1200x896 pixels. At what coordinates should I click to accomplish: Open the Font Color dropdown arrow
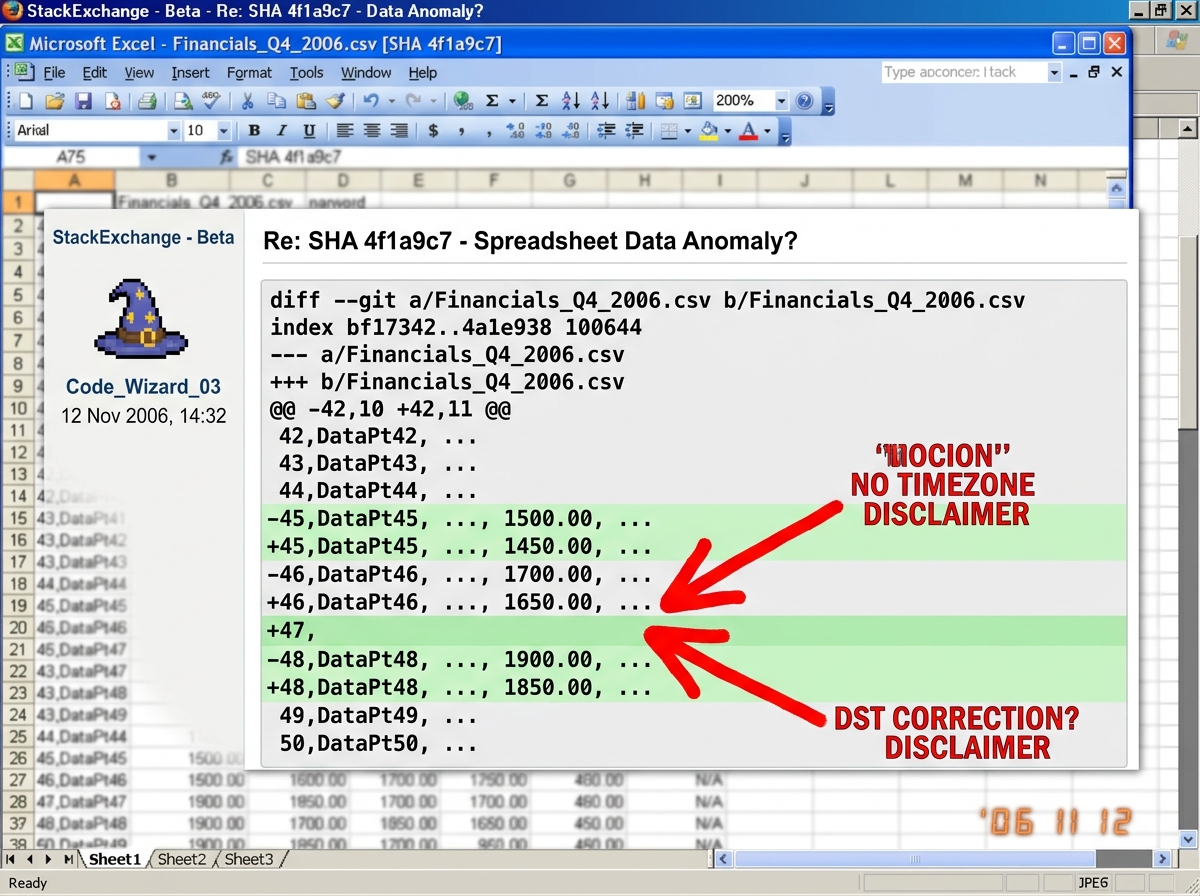point(767,131)
